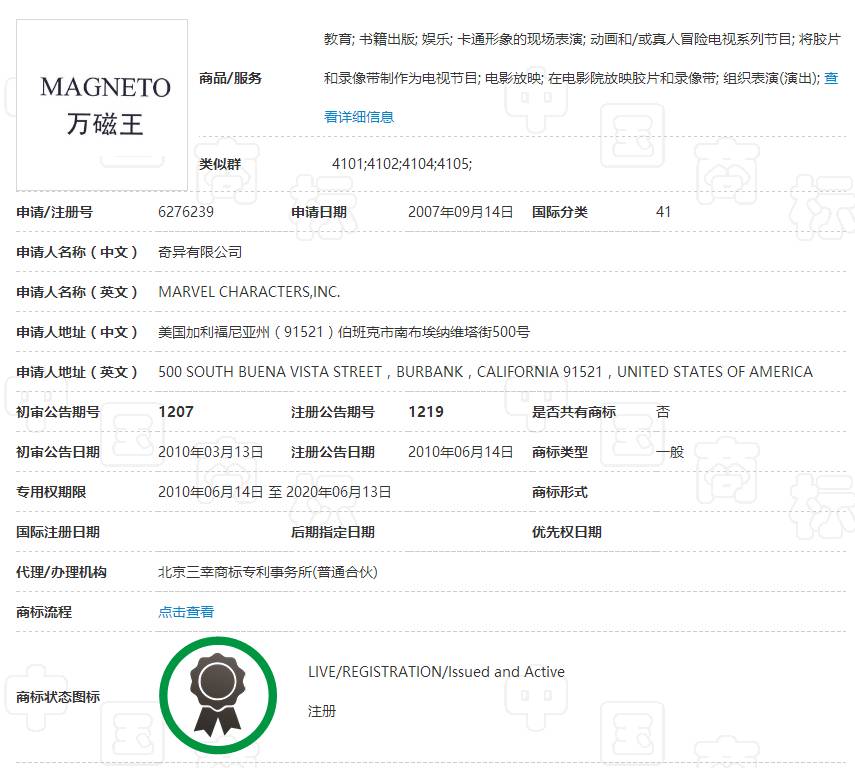855x768 pixels.
Task: Click agency name 北京三幸商标专利事务所(普通合伙)
Action: [x=268, y=572]
